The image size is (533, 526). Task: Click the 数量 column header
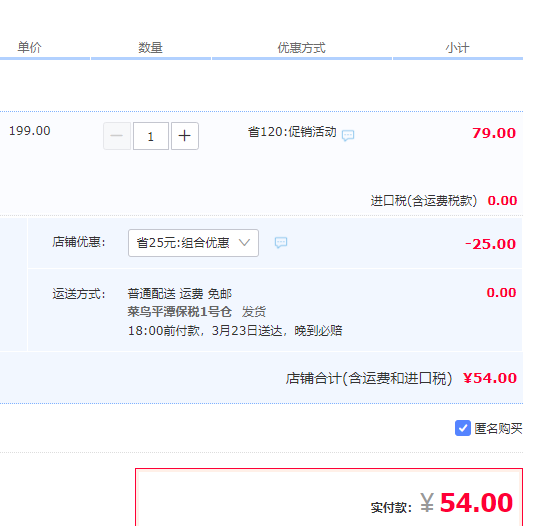pyautogui.click(x=150, y=48)
